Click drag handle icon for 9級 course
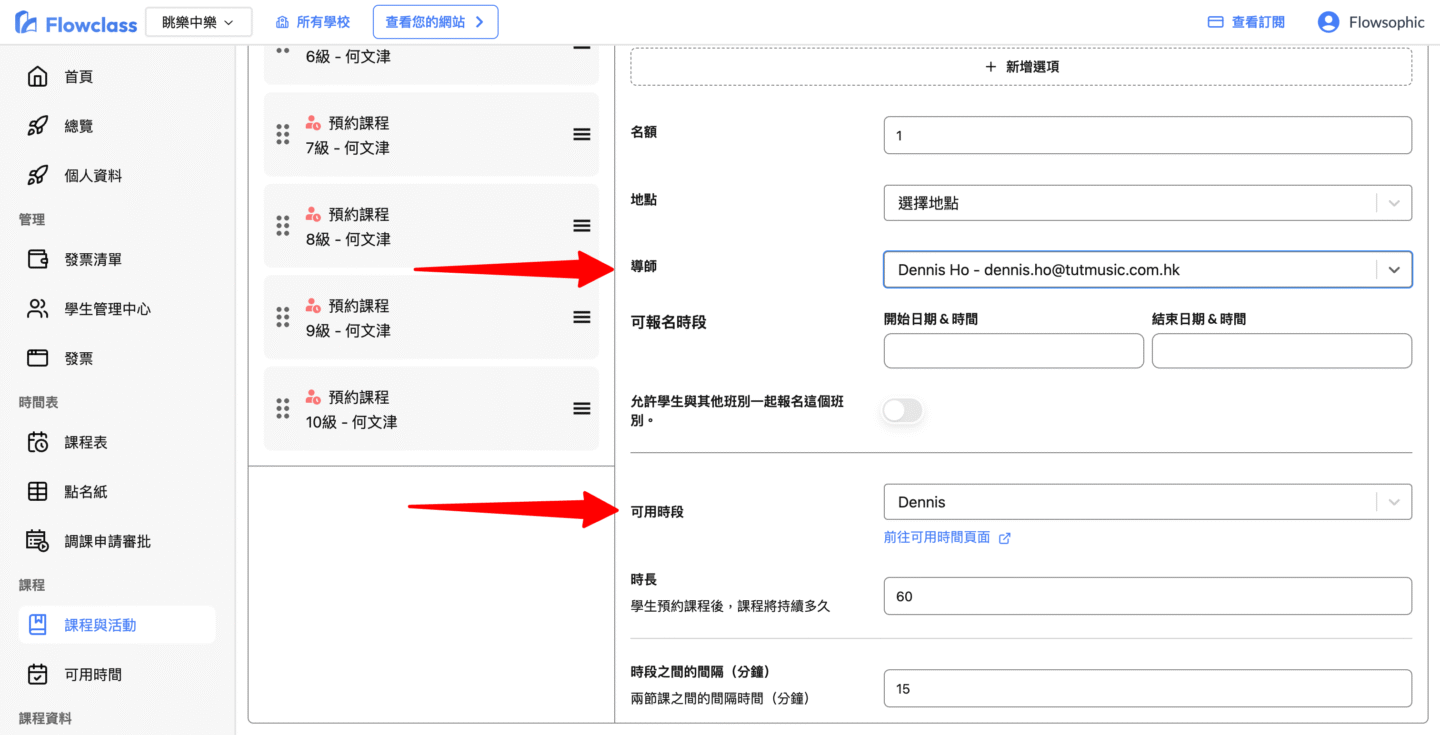Viewport: 1440px width, 735px height. pos(283,318)
